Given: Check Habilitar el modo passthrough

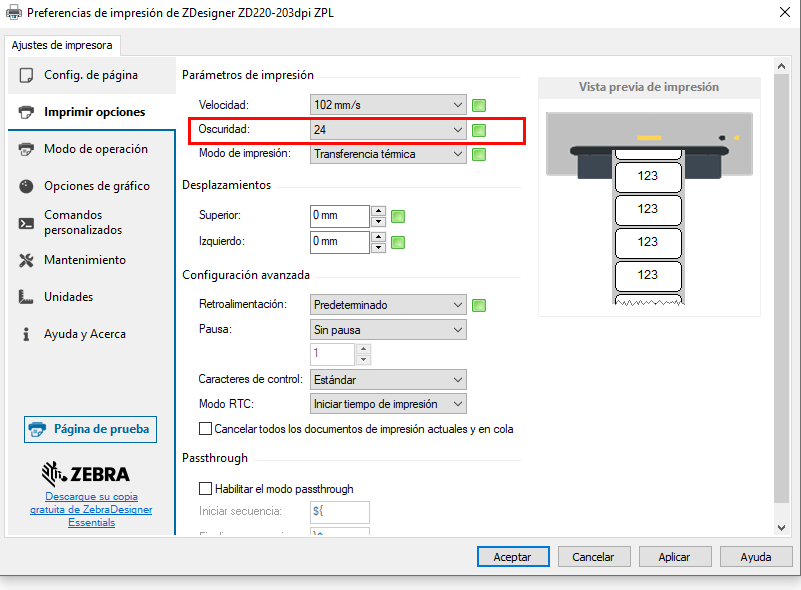Looking at the screenshot, I should (x=206, y=489).
